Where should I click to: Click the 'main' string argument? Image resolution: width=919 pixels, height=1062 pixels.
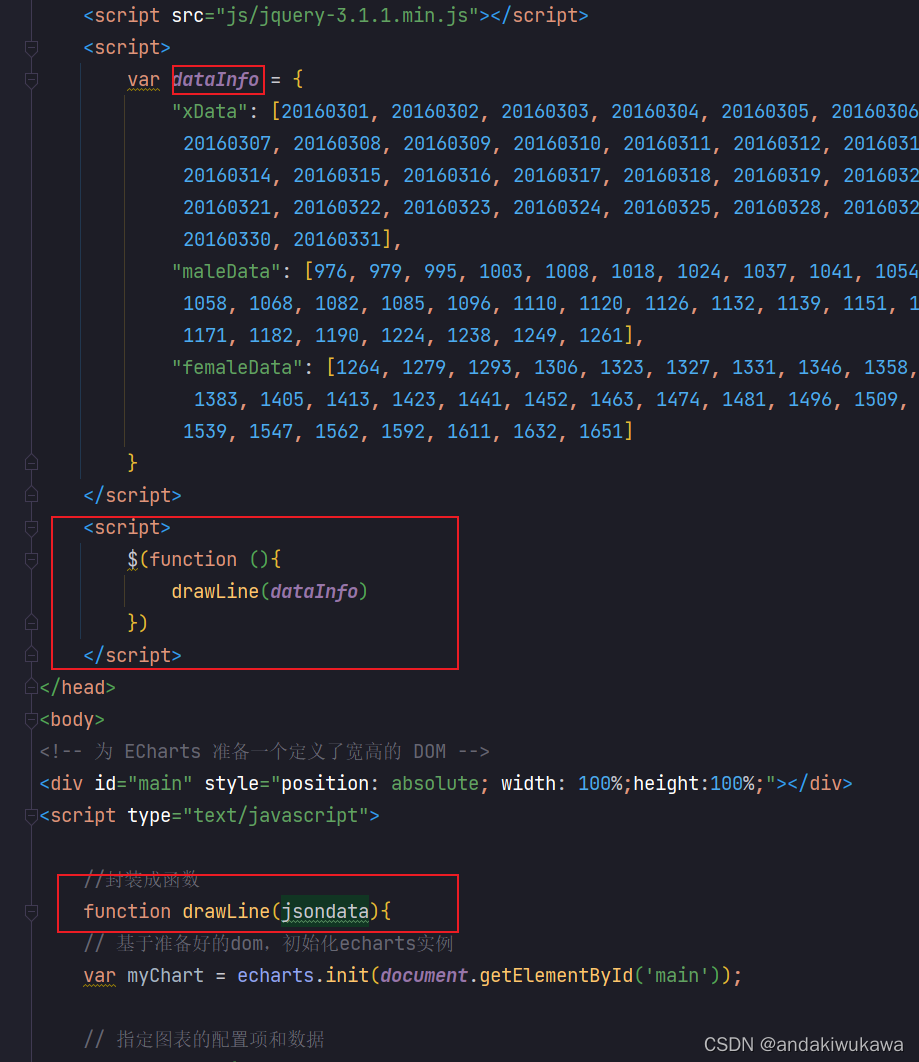tap(677, 975)
